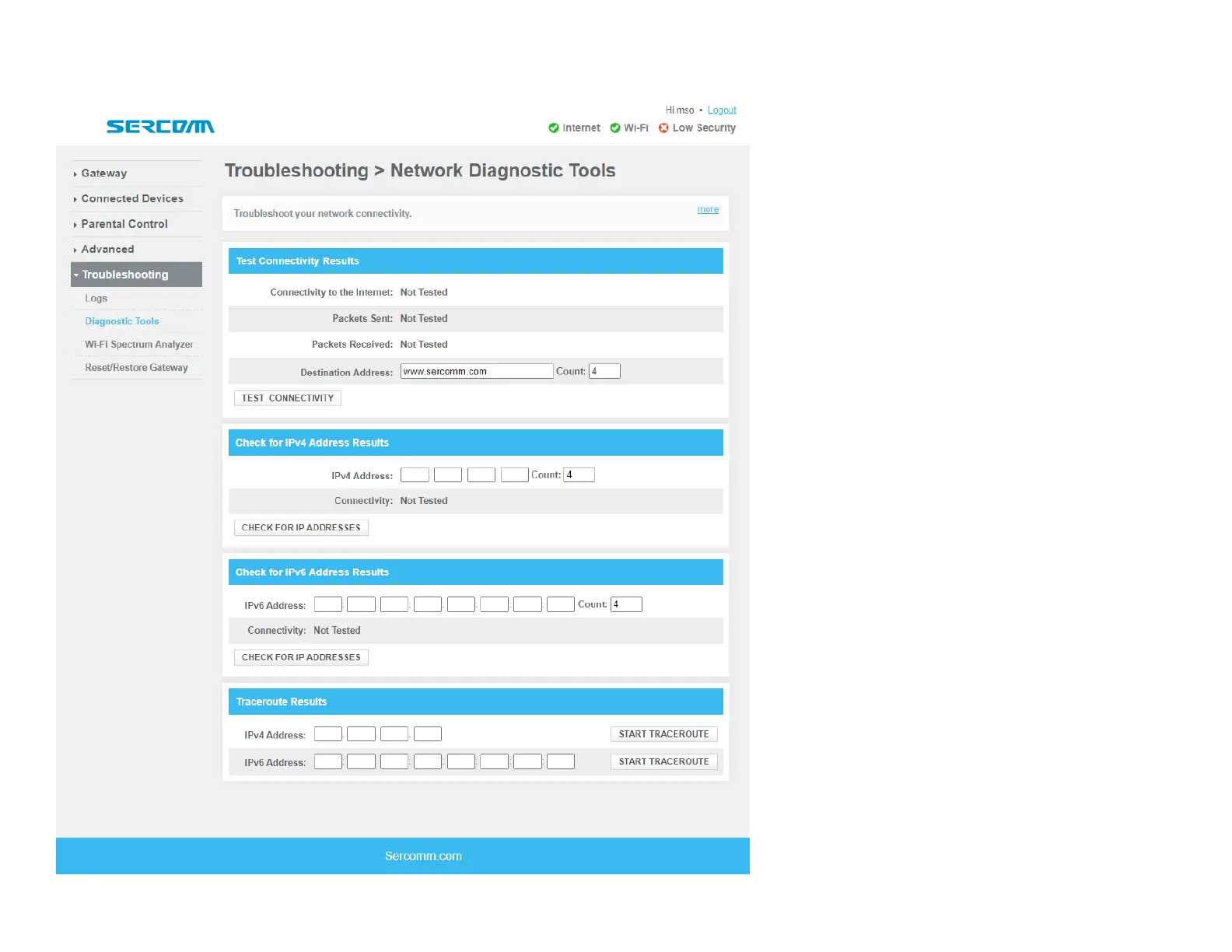Image resolution: width=1232 pixels, height=952 pixels.
Task: Click third octet of IPv4 Address check
Action: (481, 475)
